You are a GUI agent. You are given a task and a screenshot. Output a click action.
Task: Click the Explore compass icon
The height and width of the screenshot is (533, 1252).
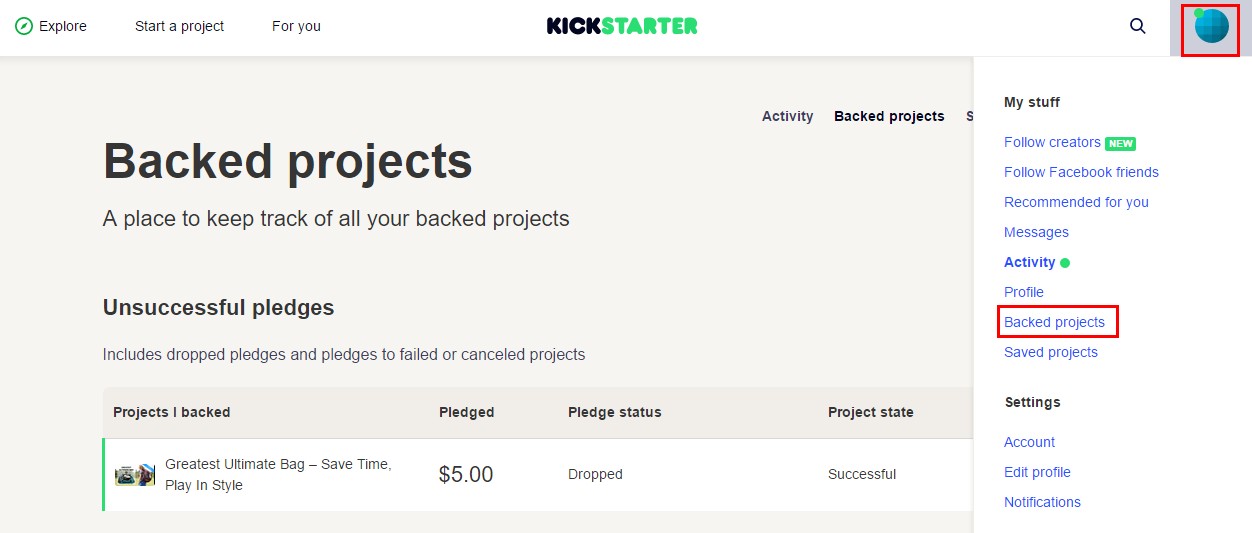(24, 26)
